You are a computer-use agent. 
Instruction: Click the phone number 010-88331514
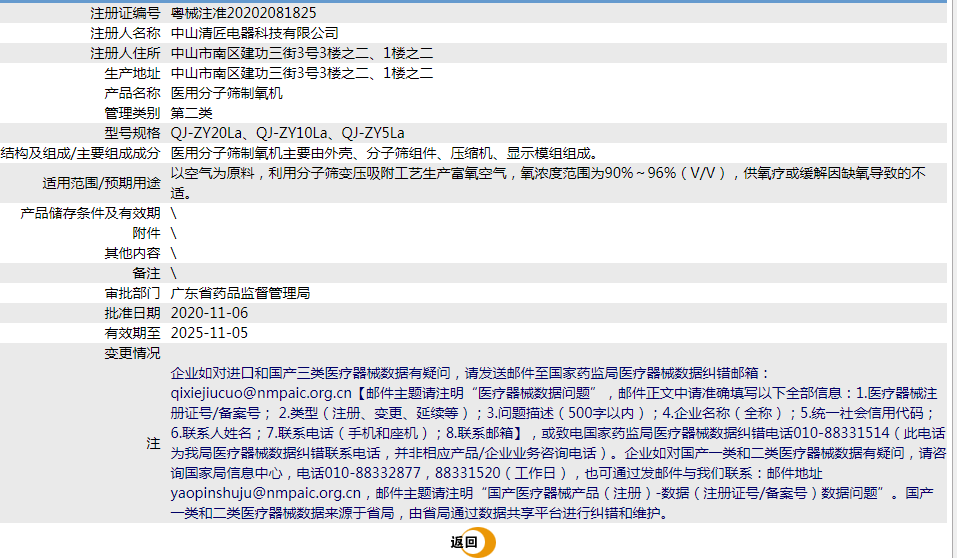[x=842, y=433]
